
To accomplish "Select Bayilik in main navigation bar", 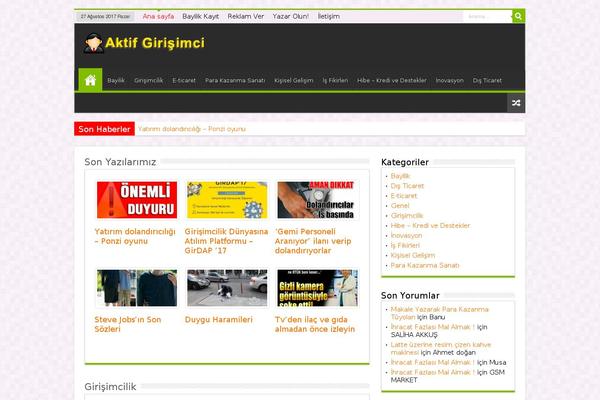I will point(116,80).
